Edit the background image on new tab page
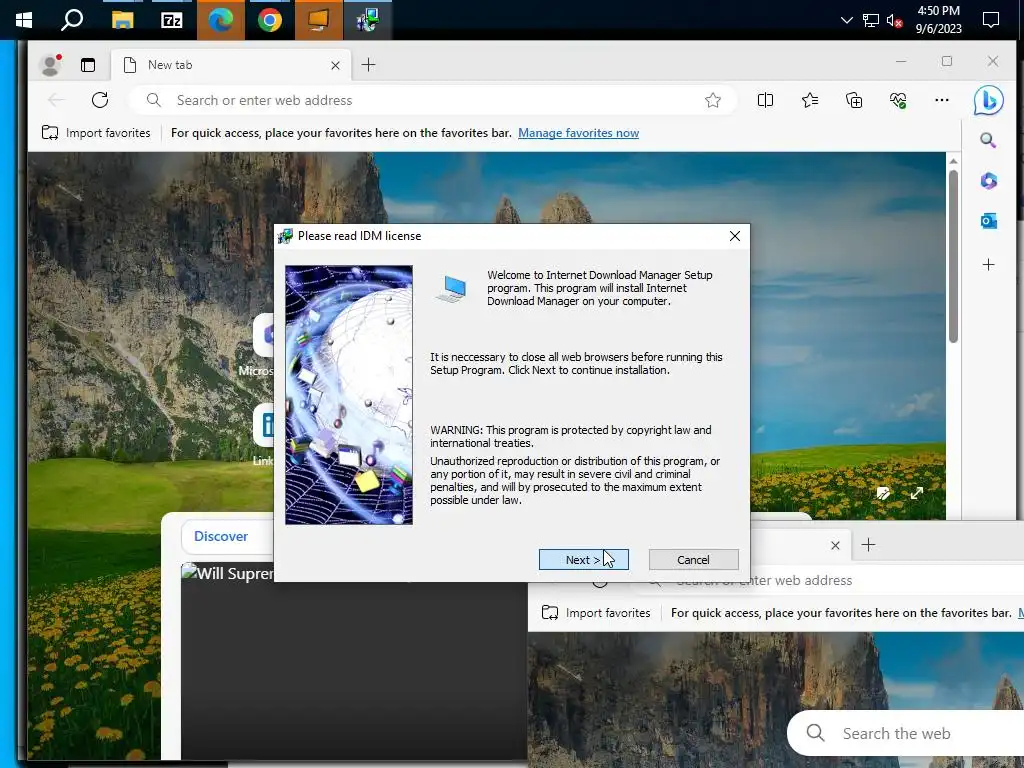Screen dimensions: 1024x768 click(x=883, y=493)
